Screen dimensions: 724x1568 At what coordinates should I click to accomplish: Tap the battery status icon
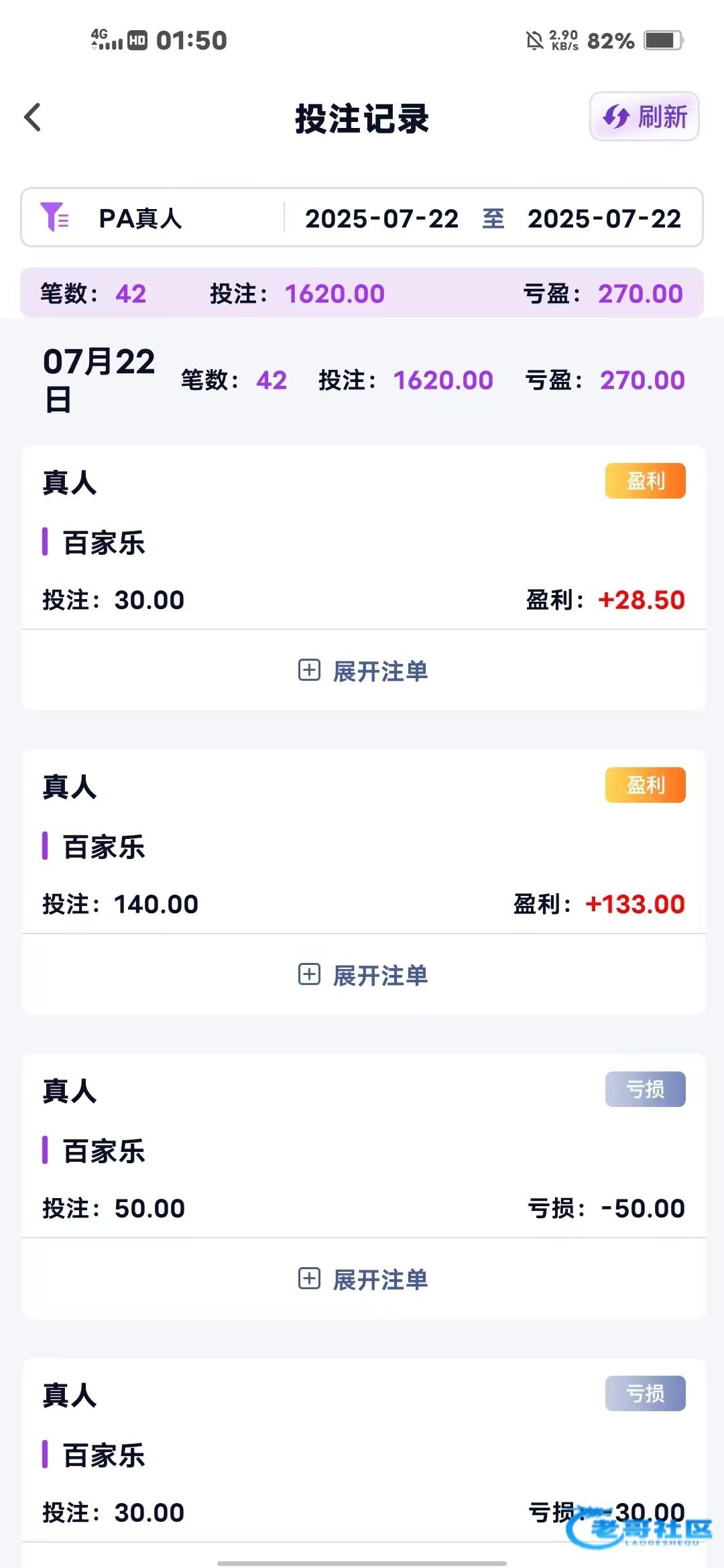pos(662,40)
